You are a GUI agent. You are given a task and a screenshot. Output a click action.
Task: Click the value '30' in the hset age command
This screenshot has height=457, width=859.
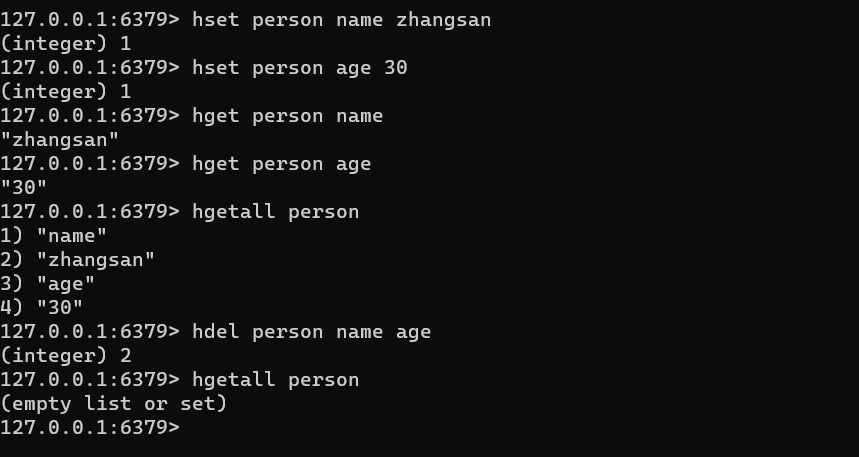coord(396,68)
